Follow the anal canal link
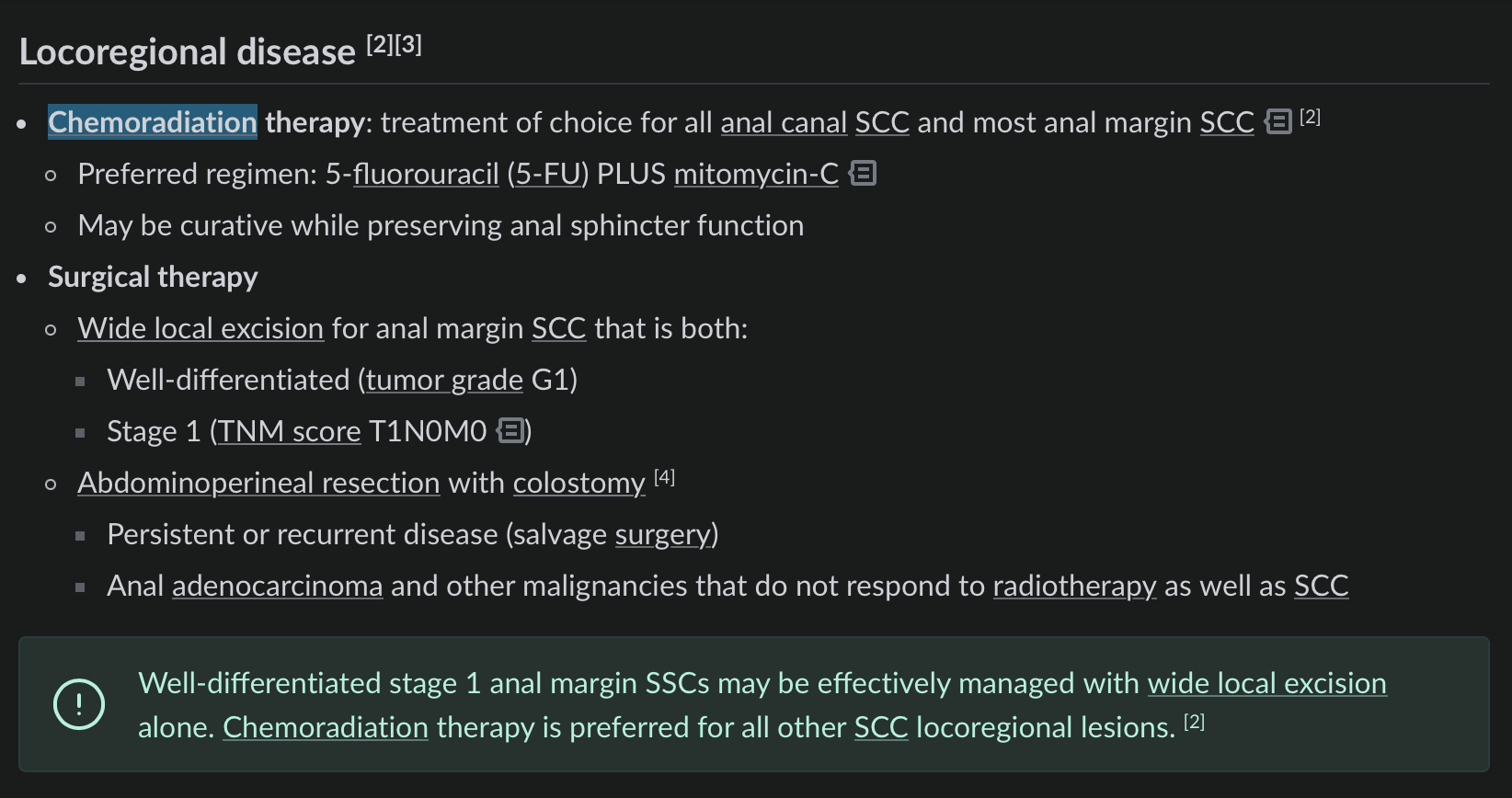 tap(784, 122)
